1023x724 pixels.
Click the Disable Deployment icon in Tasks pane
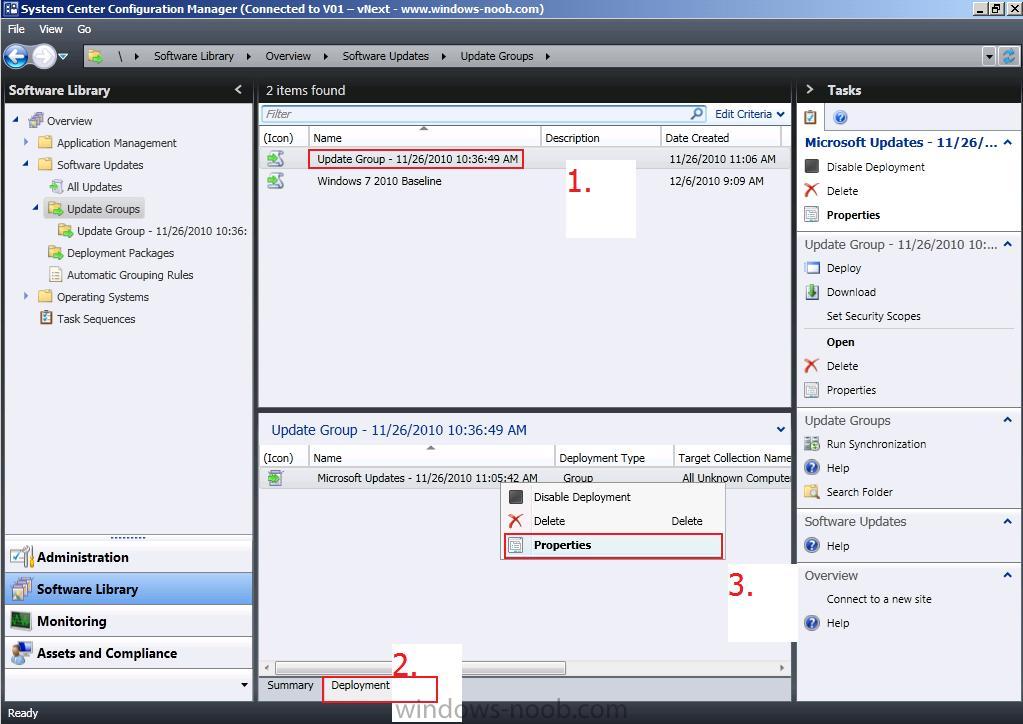click(812, 166)
